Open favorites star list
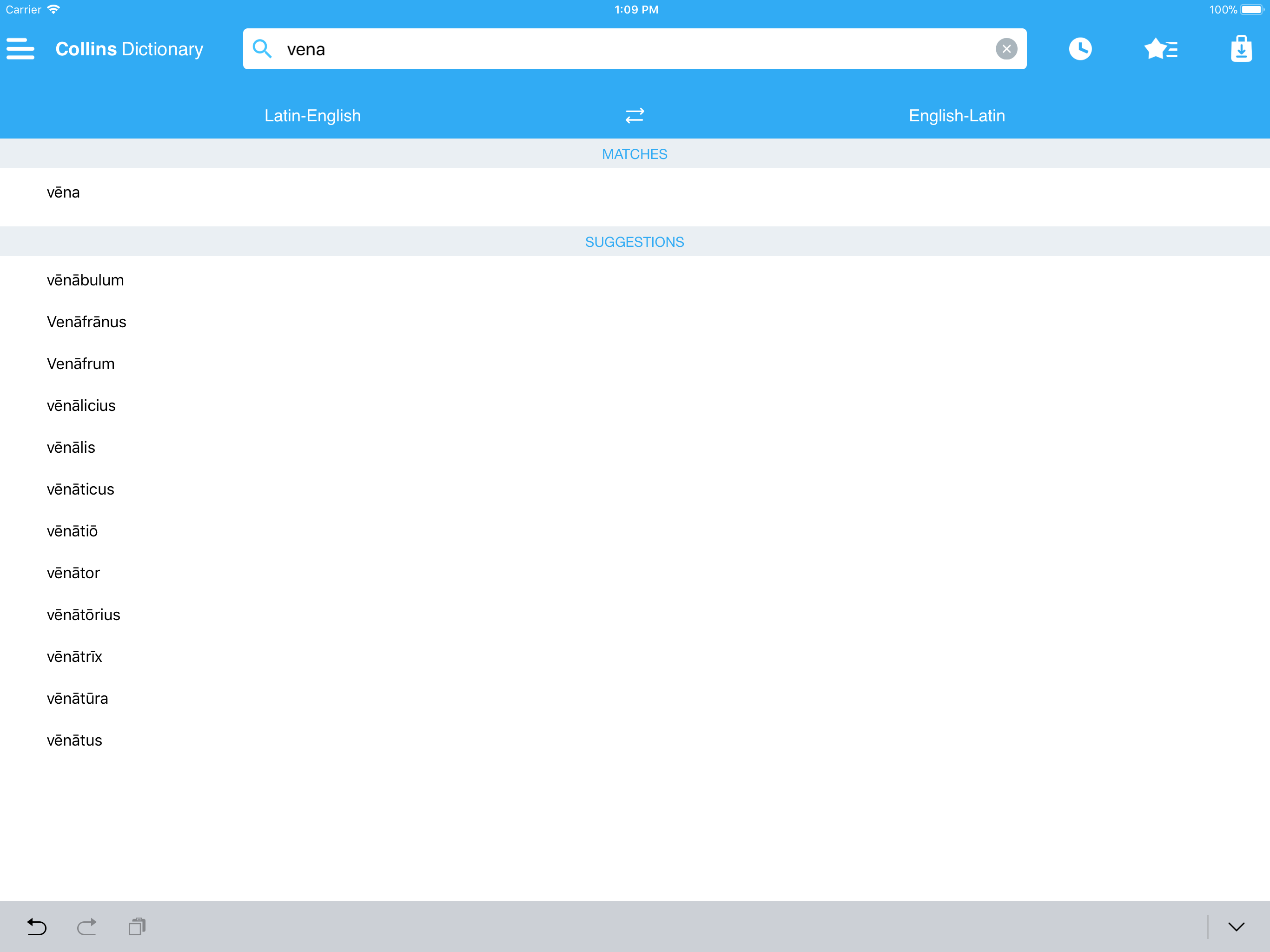Image resolution: width=1270 pixels, height=952 pixels. click(x=1160, y=49)
